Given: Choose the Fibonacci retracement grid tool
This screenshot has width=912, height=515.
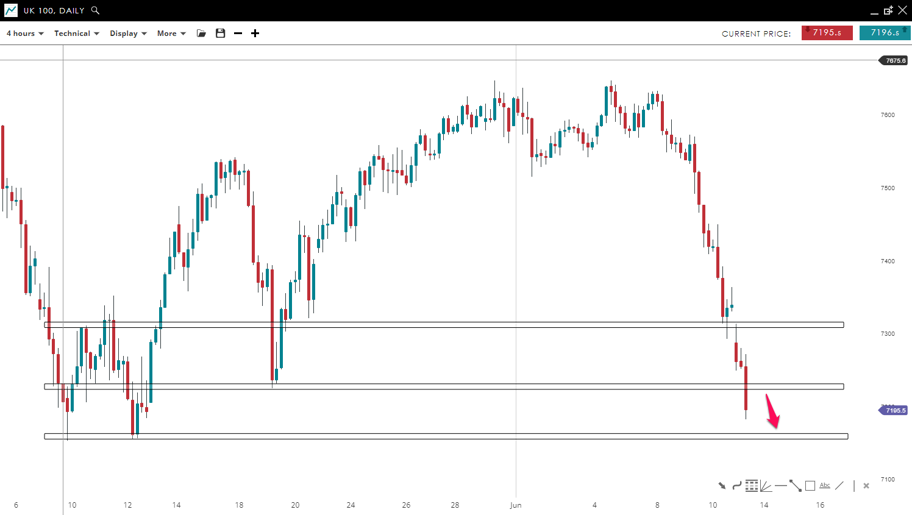Looking at the screenshot, I should pos(751,486).
